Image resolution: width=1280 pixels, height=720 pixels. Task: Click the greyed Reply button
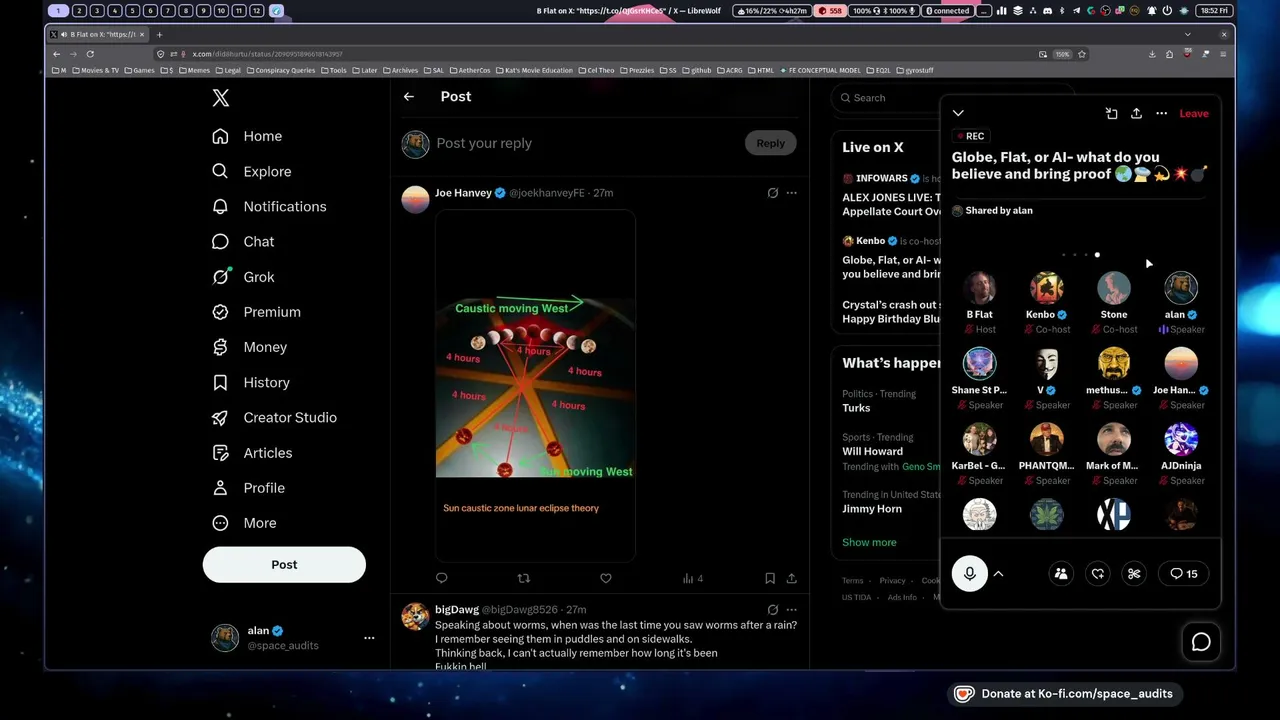(770, 143)
